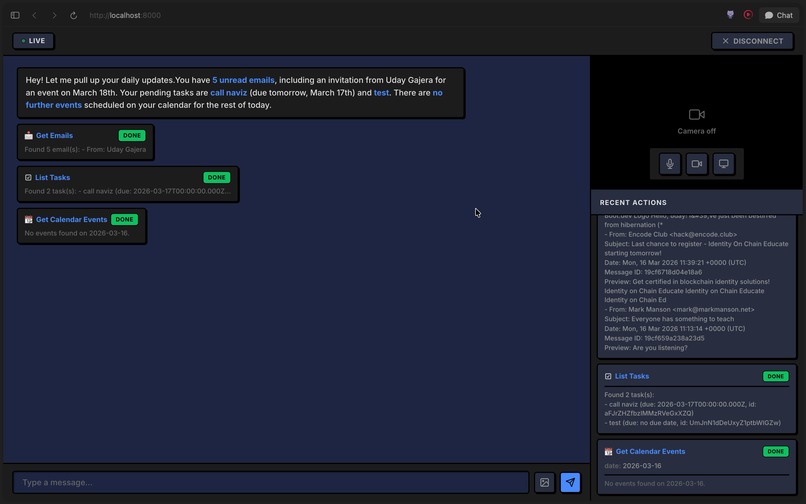Click the localhost:8000 address bar
Screen dimensions: 806x504
click(125, 15)
